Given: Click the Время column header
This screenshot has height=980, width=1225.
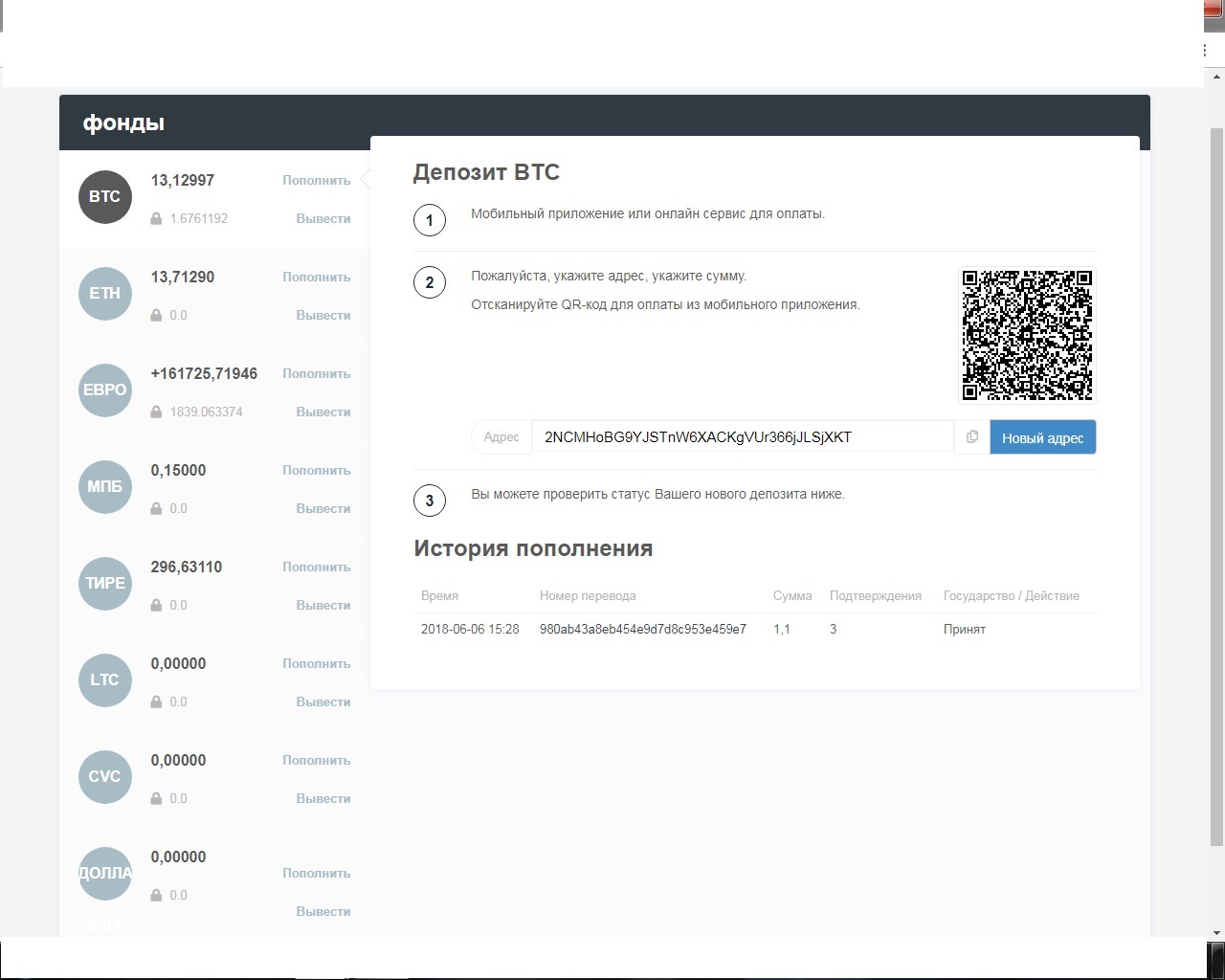Looking at the screenshot, I should (x=439, y=595).
